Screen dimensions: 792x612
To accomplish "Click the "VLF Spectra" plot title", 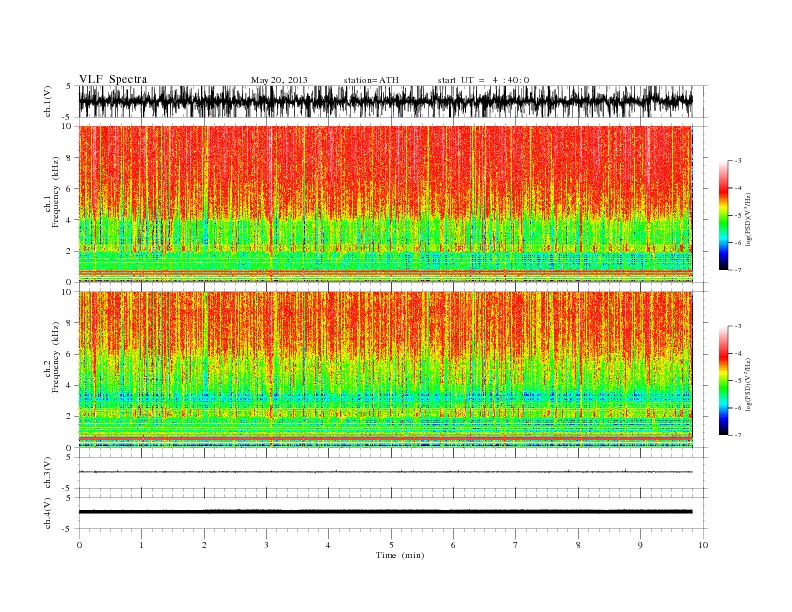I will pos(113,79).
